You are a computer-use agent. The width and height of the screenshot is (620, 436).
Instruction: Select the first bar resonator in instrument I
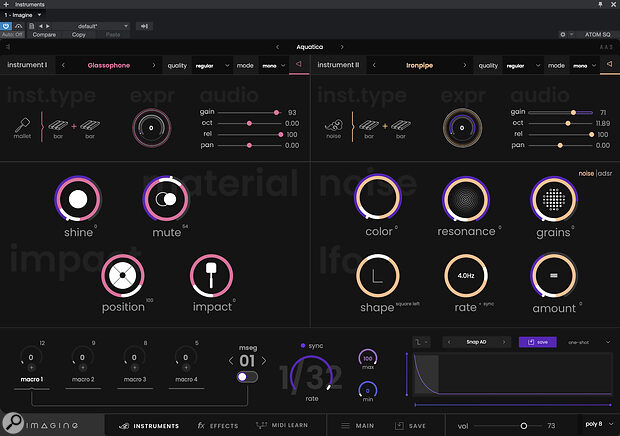click(58, 126)
